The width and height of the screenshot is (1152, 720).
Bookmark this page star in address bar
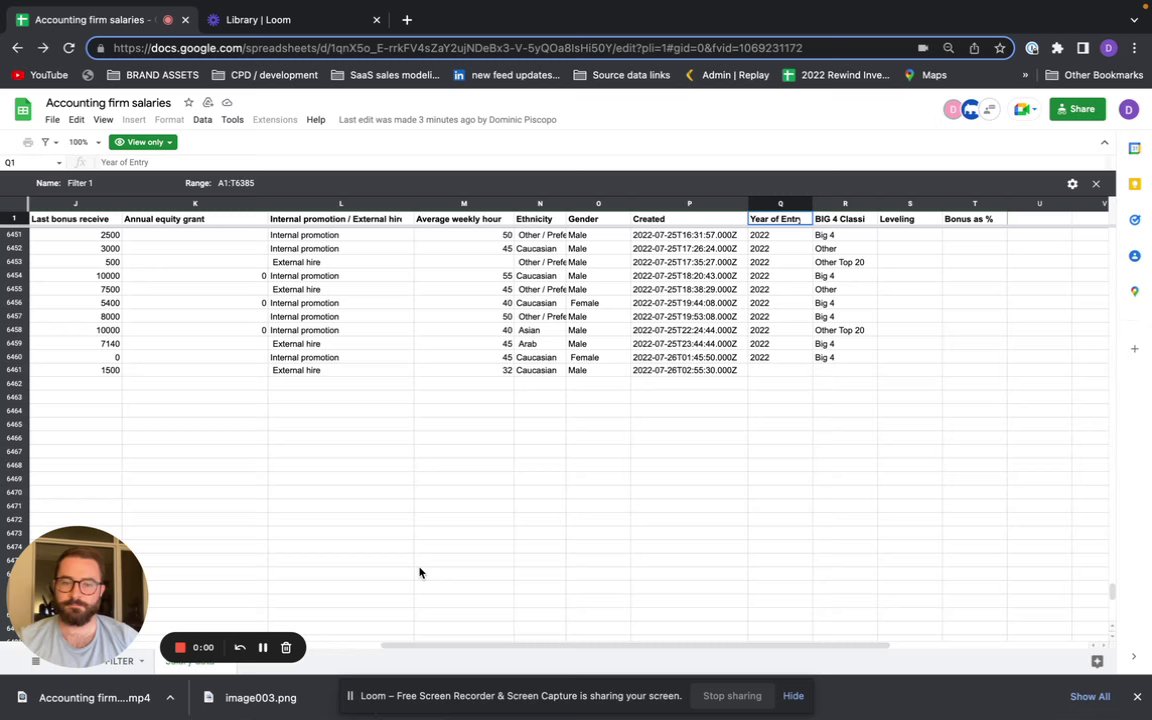999,48
